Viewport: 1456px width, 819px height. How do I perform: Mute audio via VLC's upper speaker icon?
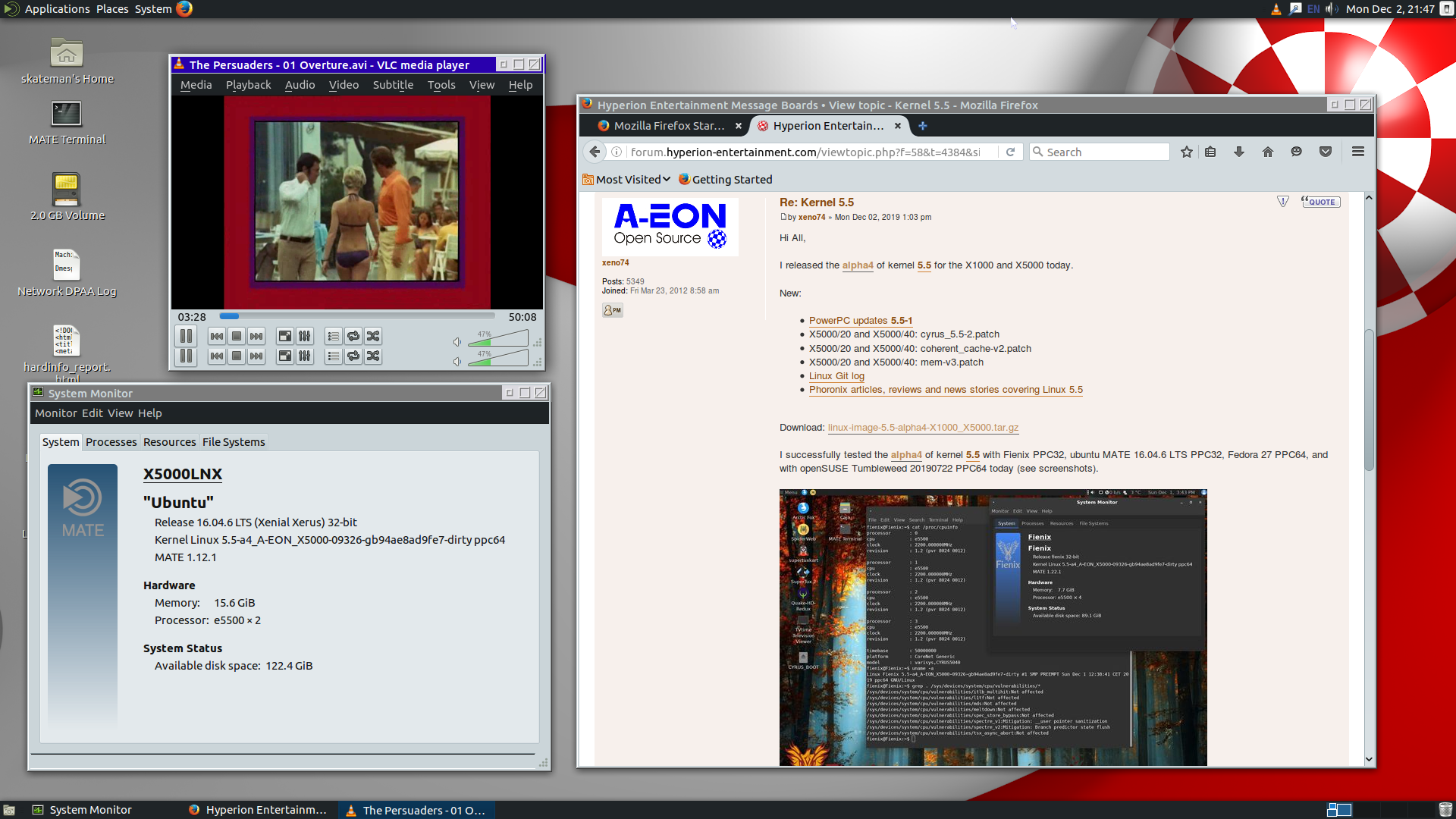[x=457, y=342]
